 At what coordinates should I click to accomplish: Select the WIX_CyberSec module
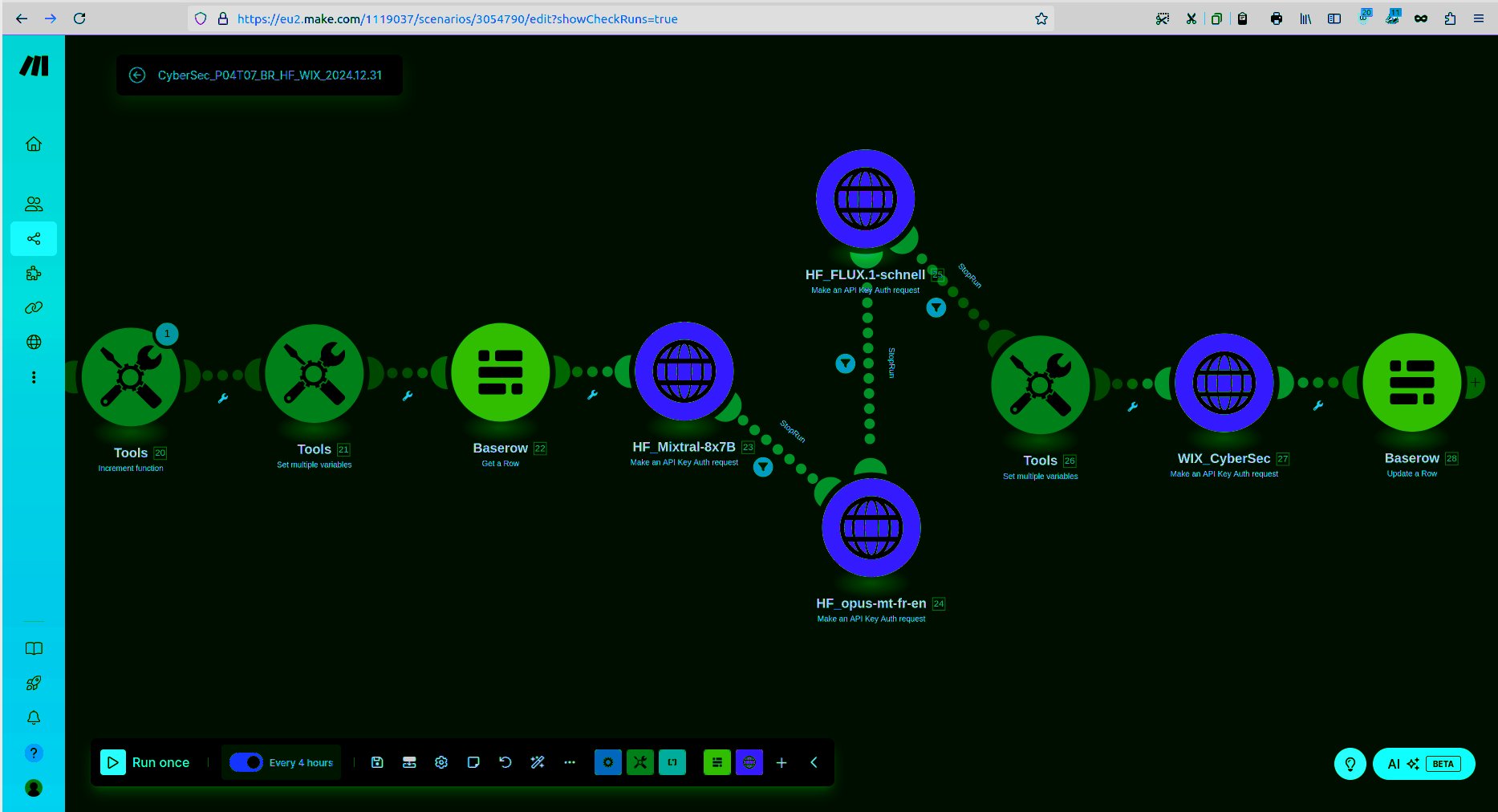tap(1224, 383)
